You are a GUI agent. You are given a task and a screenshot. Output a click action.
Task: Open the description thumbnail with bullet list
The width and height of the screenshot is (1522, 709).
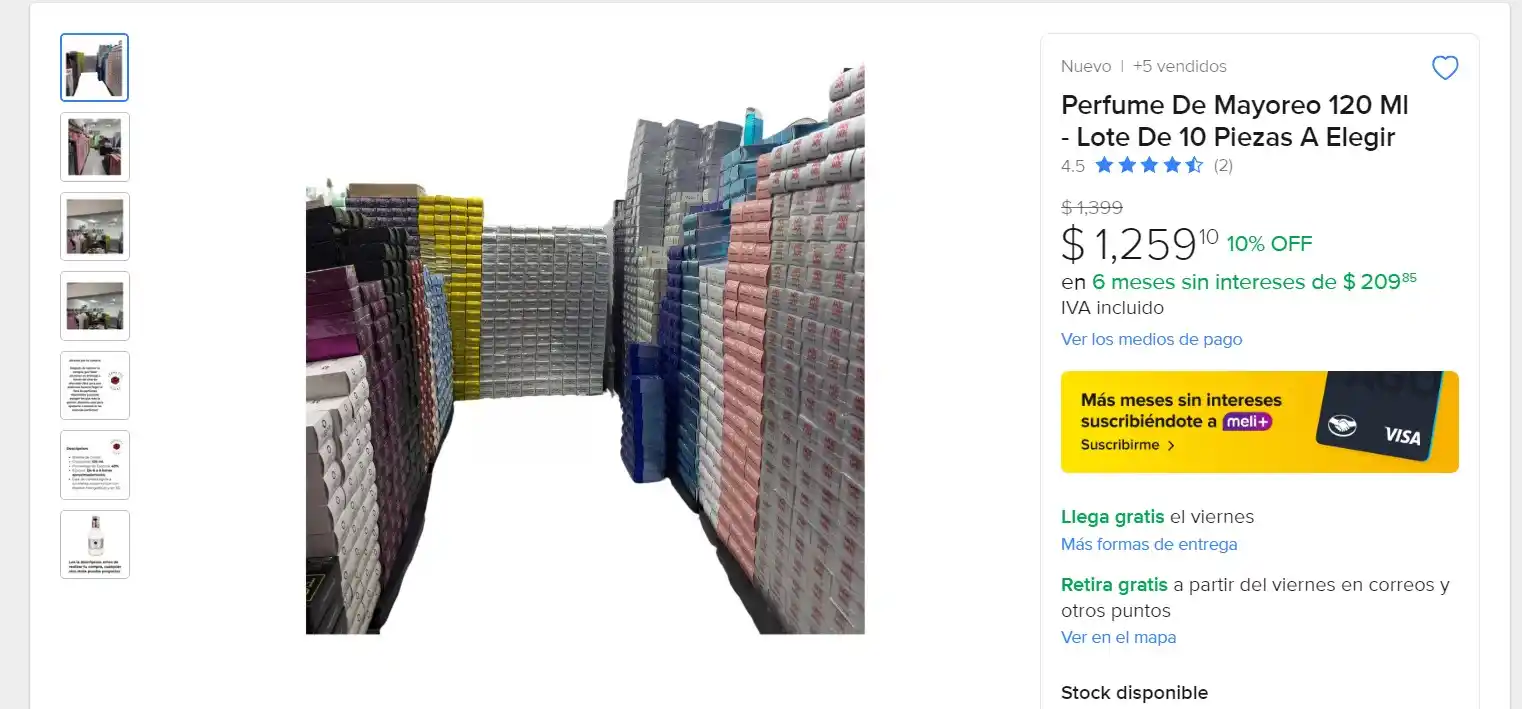tap(95, 465)
